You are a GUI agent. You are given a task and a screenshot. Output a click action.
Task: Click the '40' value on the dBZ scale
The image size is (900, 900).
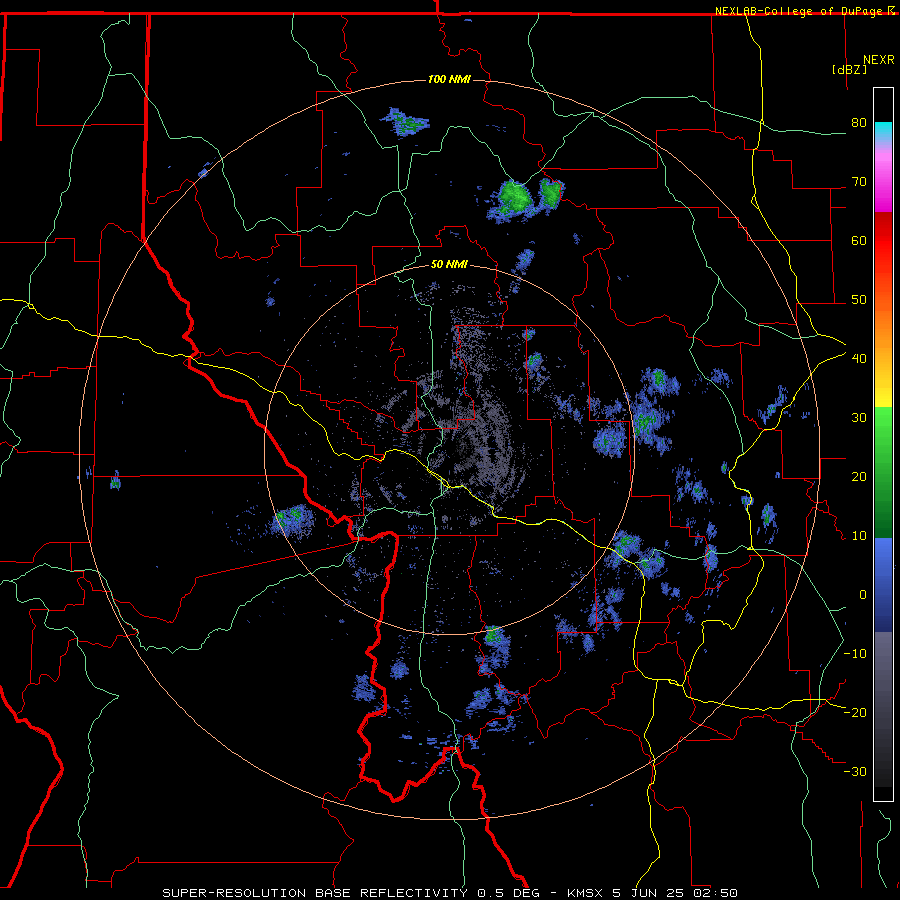click(859, 359)
